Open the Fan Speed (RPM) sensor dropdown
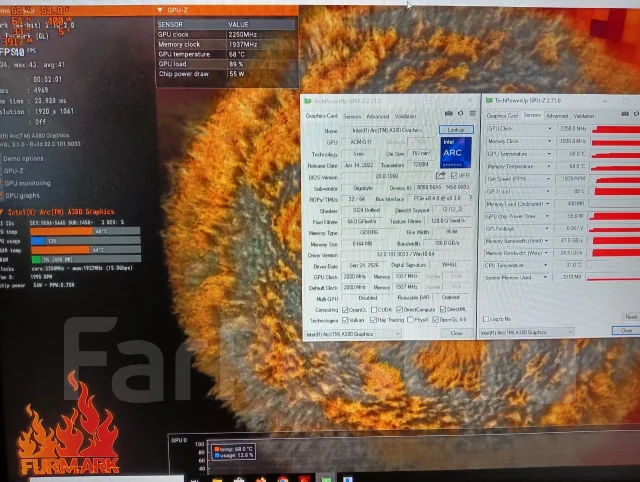 click(548, 179)
